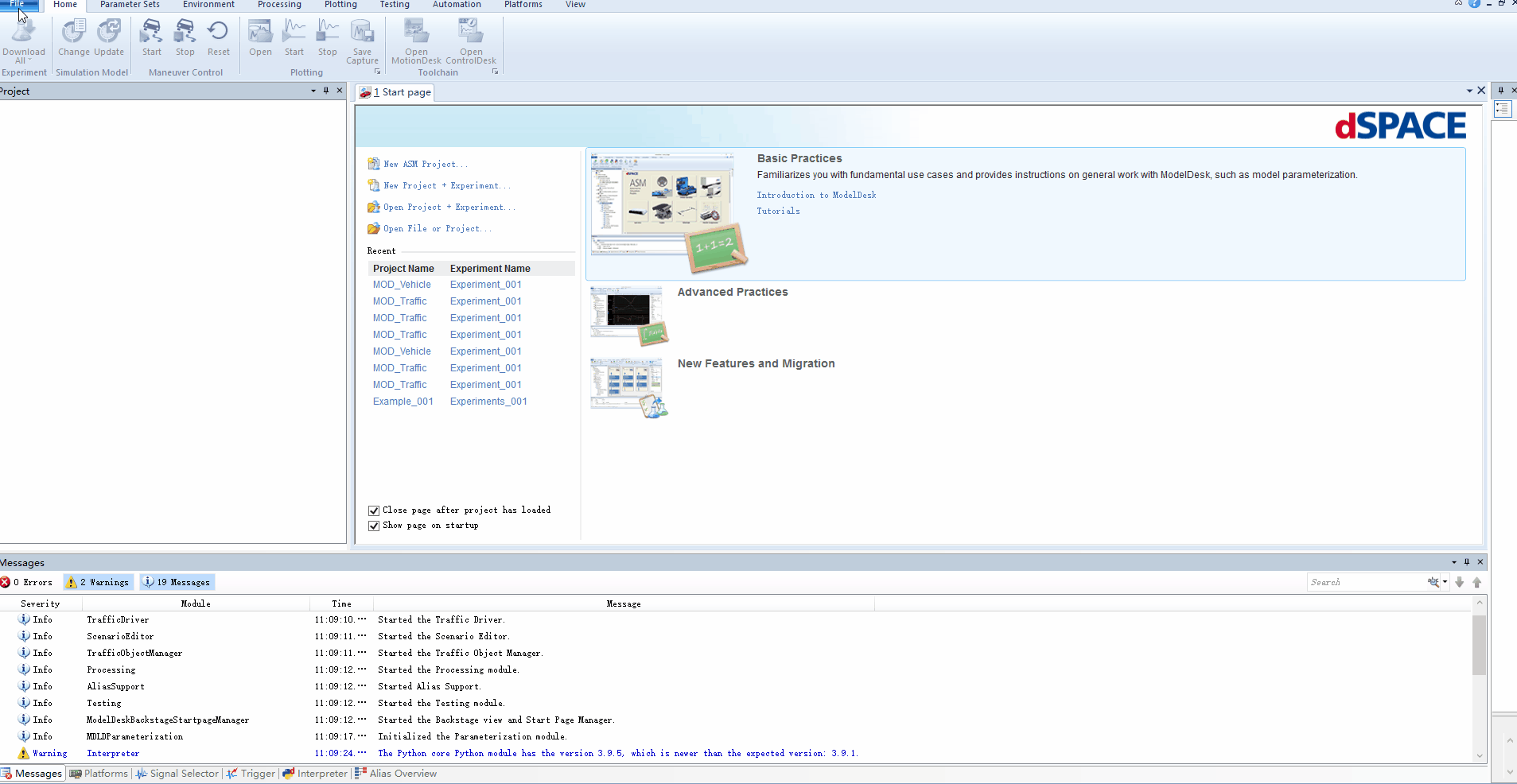This screenshot has height=784, width=1517.
Task: Switch to the Alias Overview bottom tab
Action: pyautogui.click(x=395, y=774)
